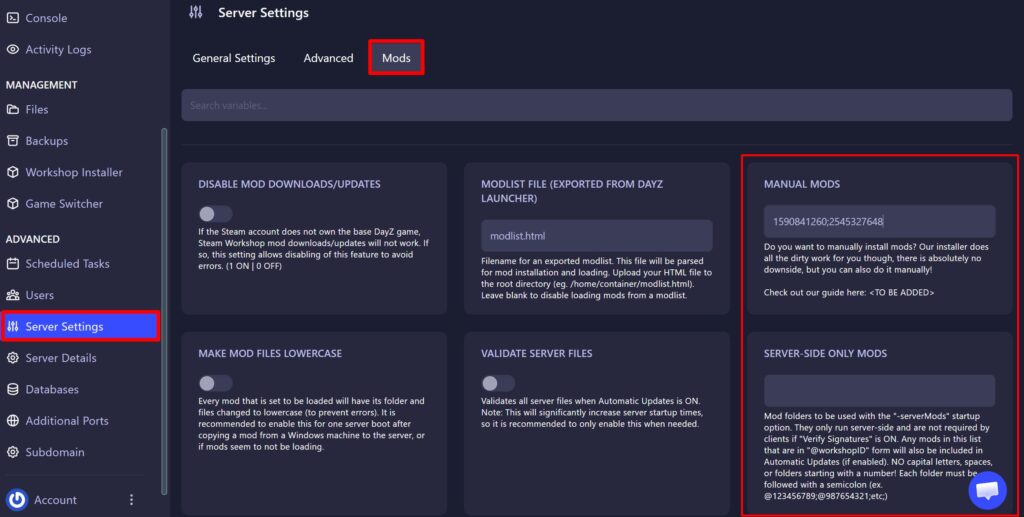This screenshot has height=517, width=1024.
Task: Click the Search variables field
Action: coord(596,105)
